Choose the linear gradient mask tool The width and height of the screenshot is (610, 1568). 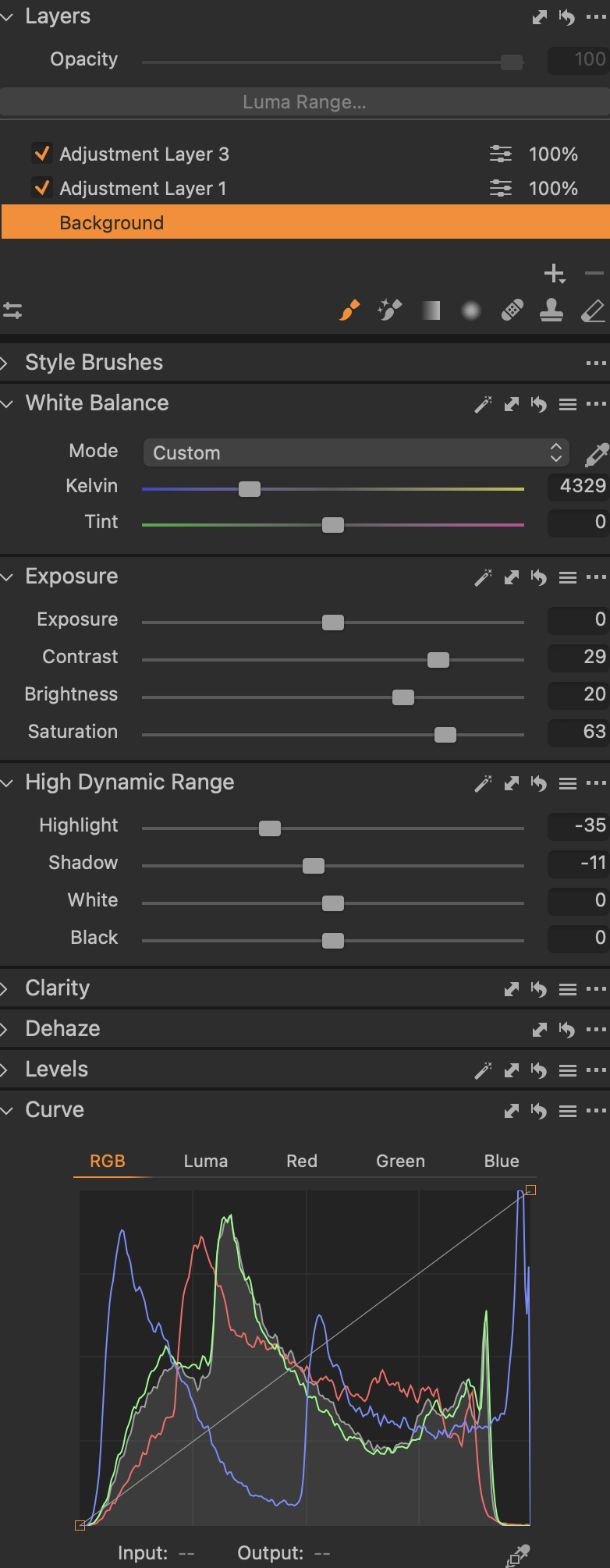(x=431, y=311)
